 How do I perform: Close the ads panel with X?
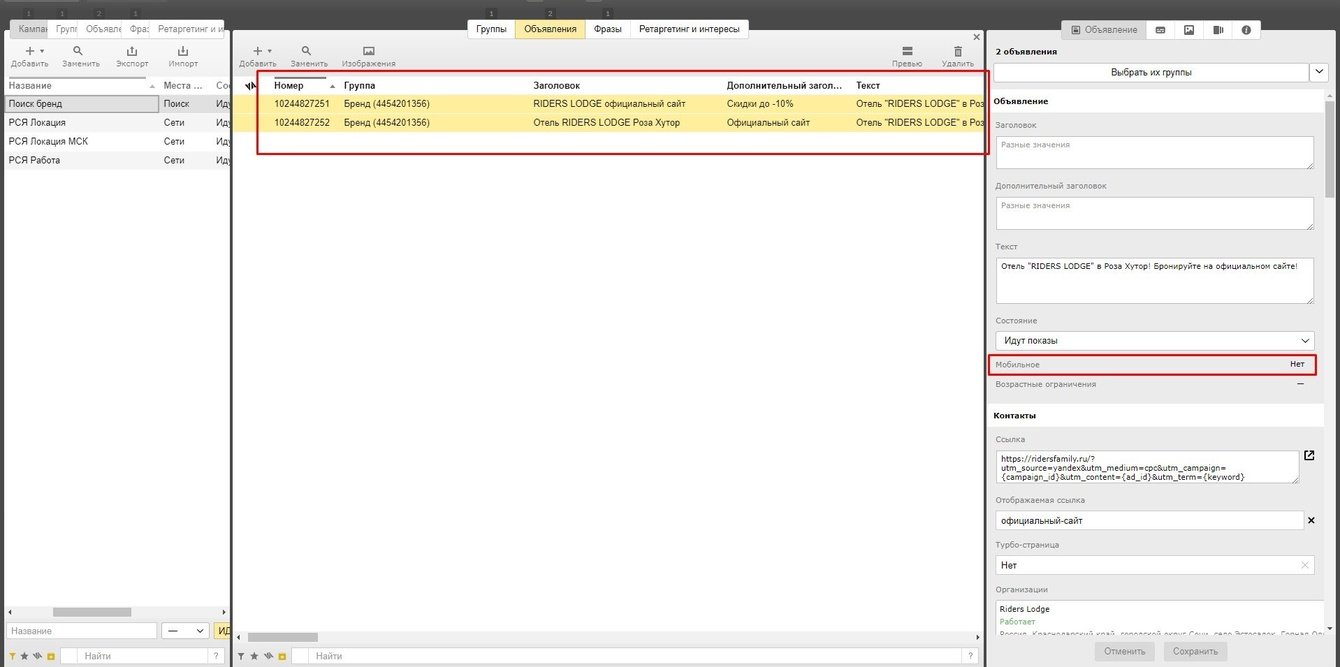[x=975, y=36]
